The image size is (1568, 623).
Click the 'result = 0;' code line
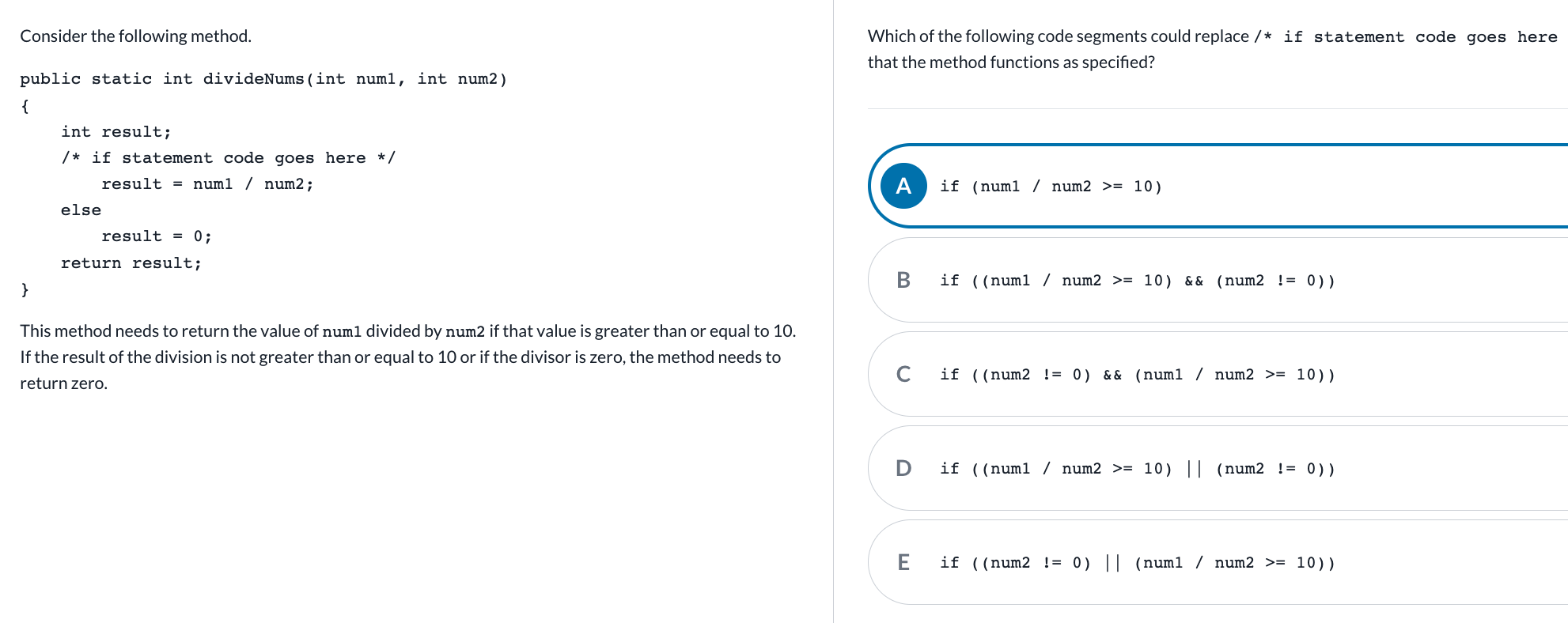point(157,236)
